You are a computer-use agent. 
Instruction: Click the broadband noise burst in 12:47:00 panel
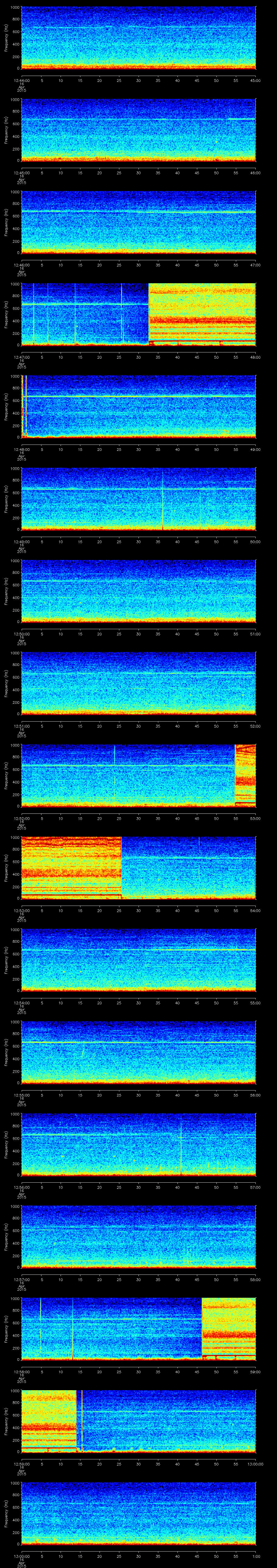[x=202, y=314]
